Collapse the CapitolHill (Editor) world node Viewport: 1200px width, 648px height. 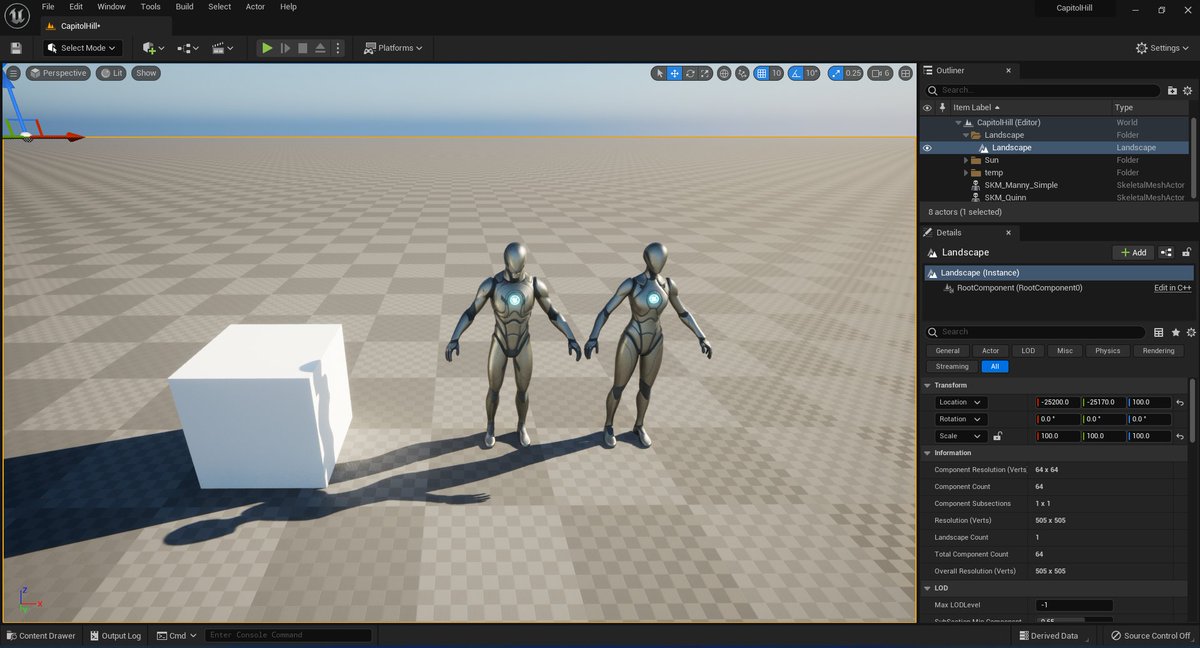click(x=959, y=123)
